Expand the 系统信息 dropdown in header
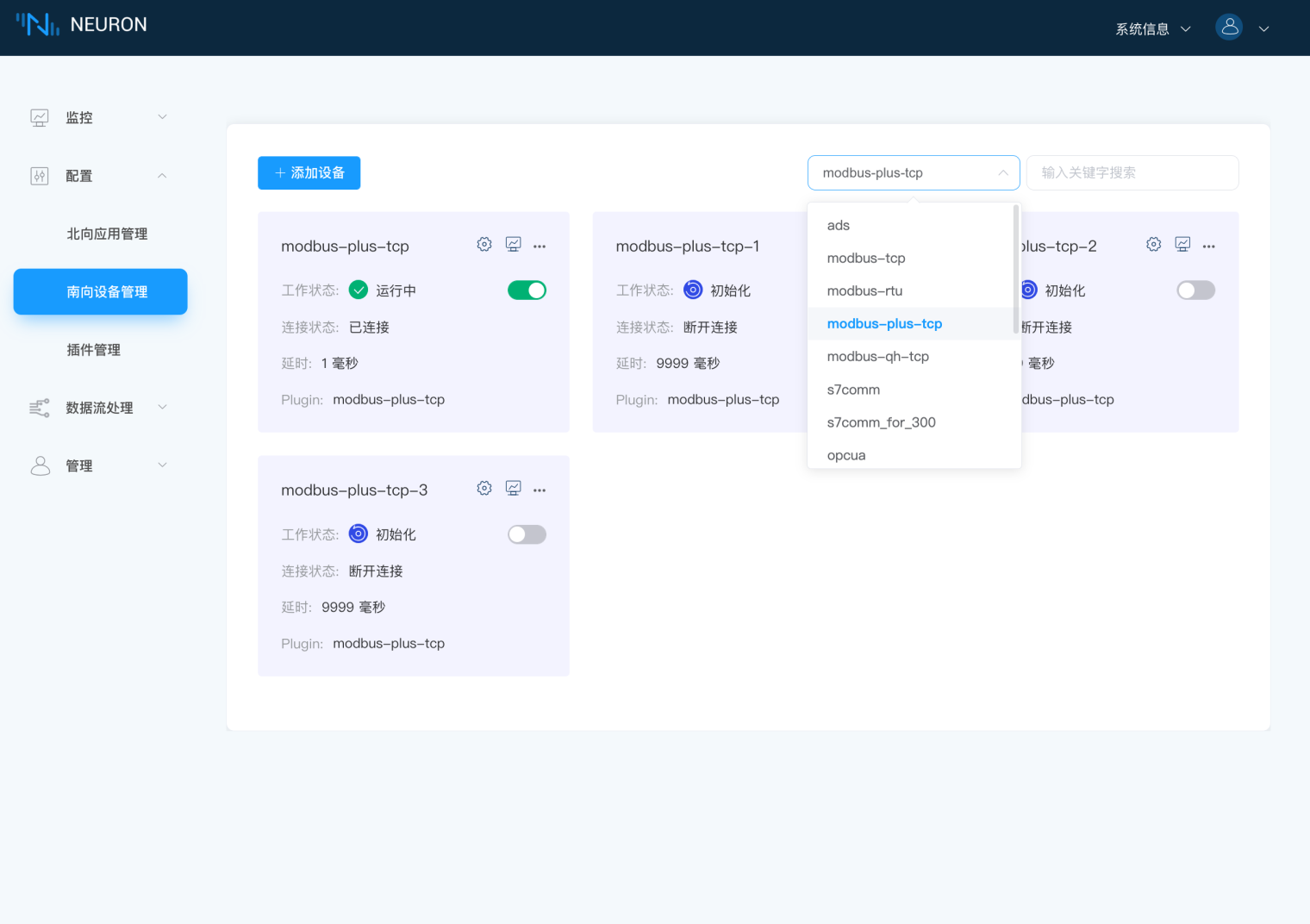This screenshot has width=1310, height=924. [1153, 28]
